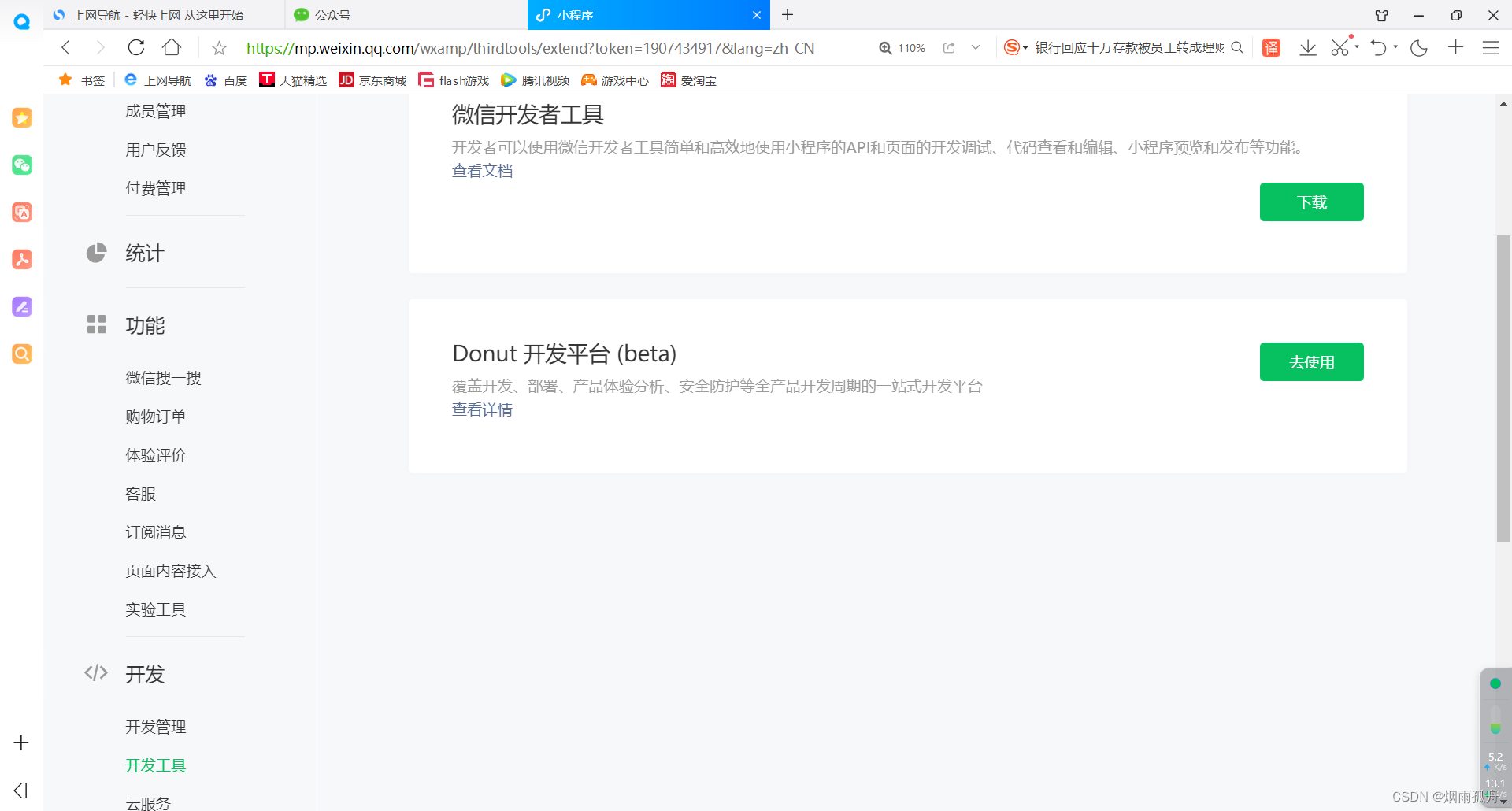The height and width of the screenshot is (811, 1512).
Task: Open the purple notes sidebar icon
Action: pyautogui.click(x=22, y=307)
